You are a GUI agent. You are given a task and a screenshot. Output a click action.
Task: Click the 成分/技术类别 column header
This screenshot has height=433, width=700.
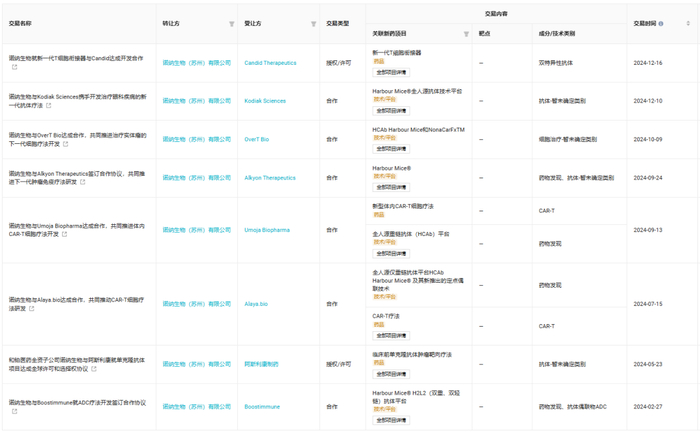pyautogui.click(x=557, y=34)
